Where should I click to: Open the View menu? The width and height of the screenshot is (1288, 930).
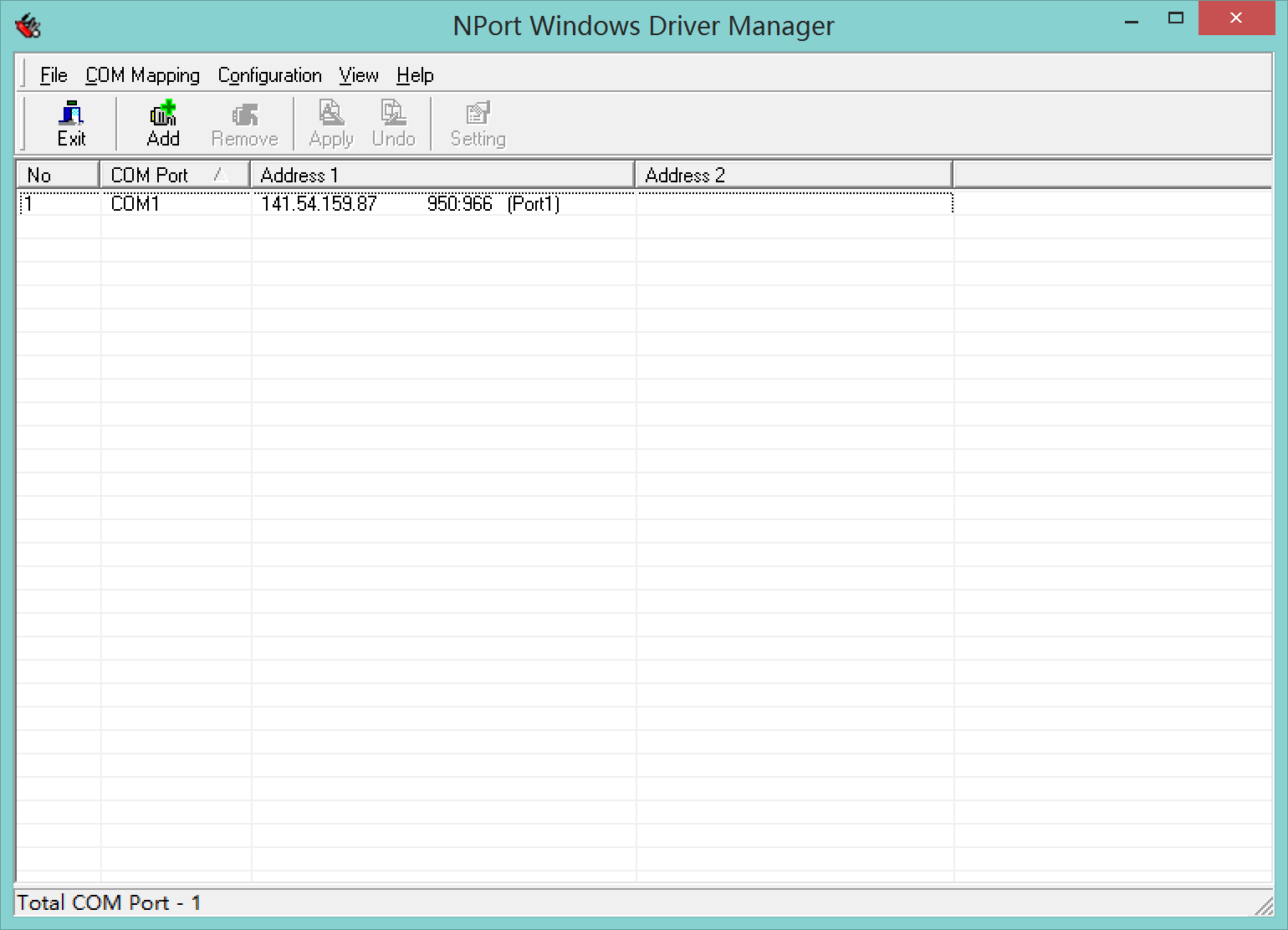tap(359, 75)
